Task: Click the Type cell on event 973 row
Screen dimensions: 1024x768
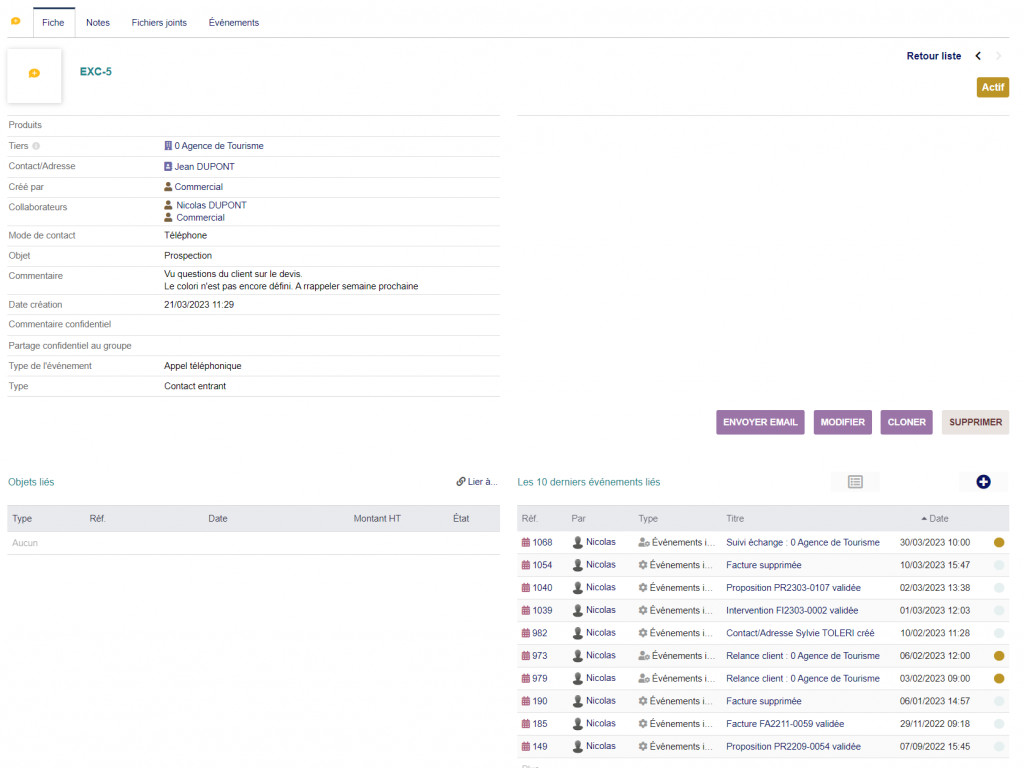Action: pyautogui.click(x=677, y=656)
